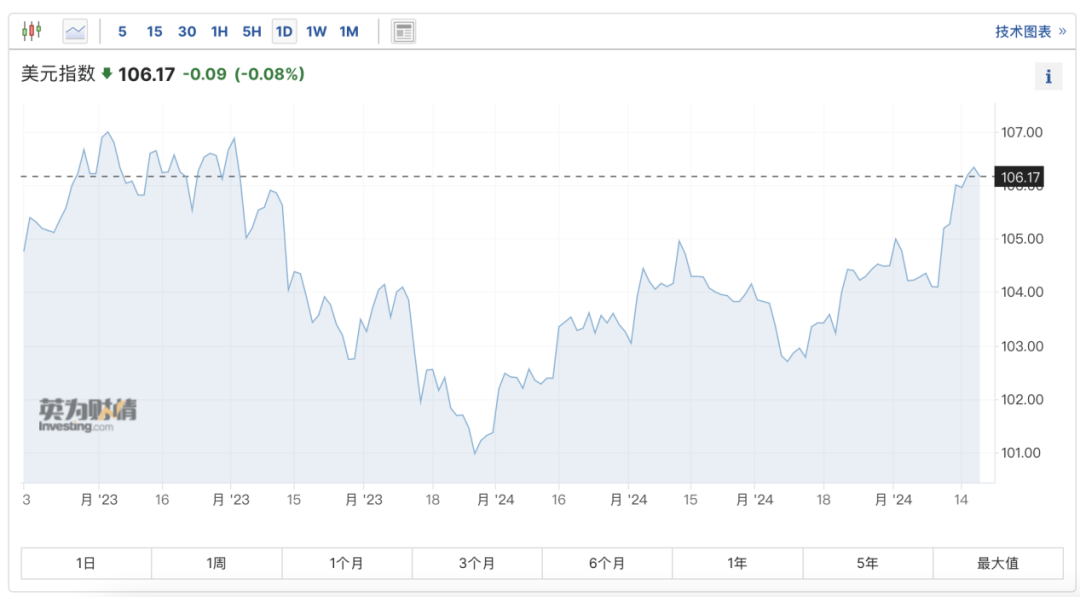Click the green down arrow indicator
Image resolution: width=1080 pixels, height=597 pixels.
point(107,74)
